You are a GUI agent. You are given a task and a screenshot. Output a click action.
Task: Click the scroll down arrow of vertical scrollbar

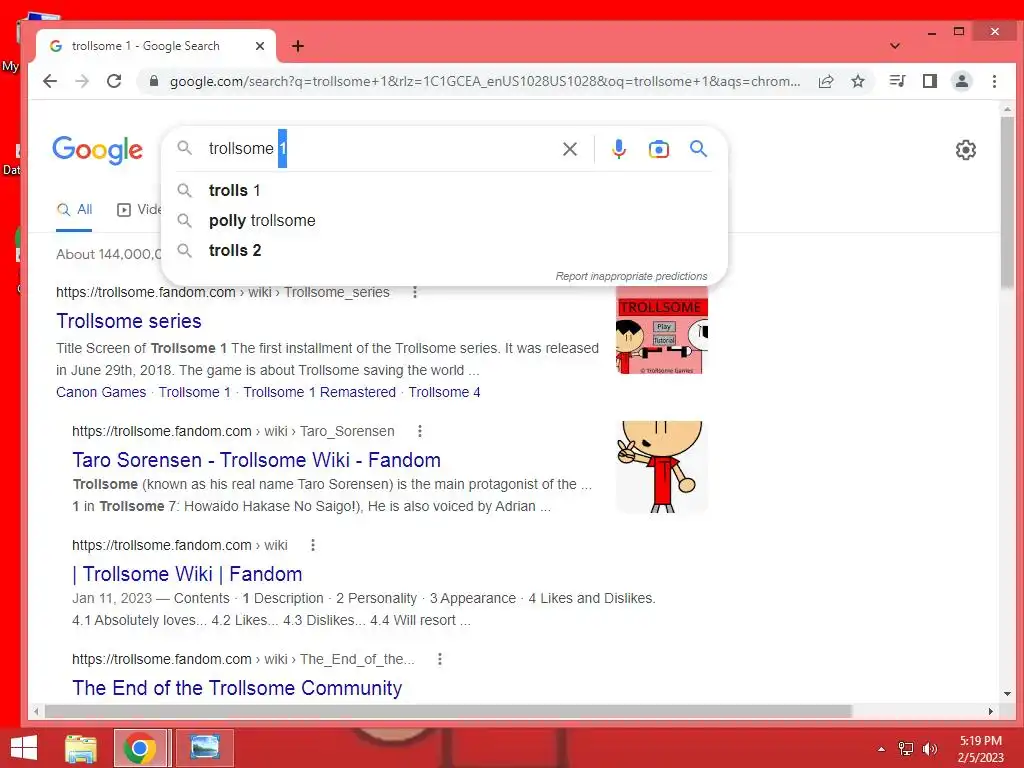click(x=1007, y=694)
